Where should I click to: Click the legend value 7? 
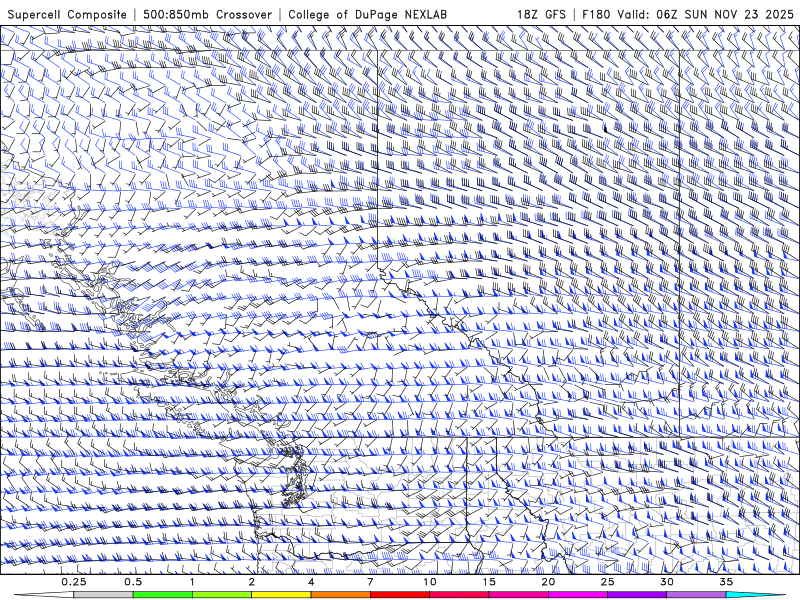tap(370, 582)
